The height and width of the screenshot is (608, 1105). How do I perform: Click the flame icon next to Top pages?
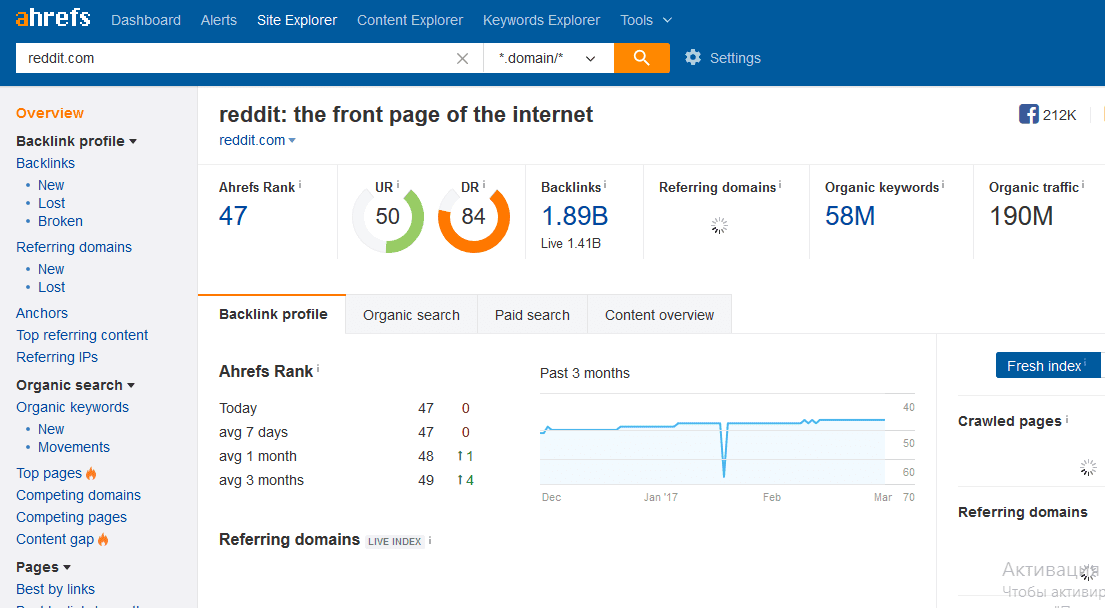pyautogui.click(x=91, y=473)
